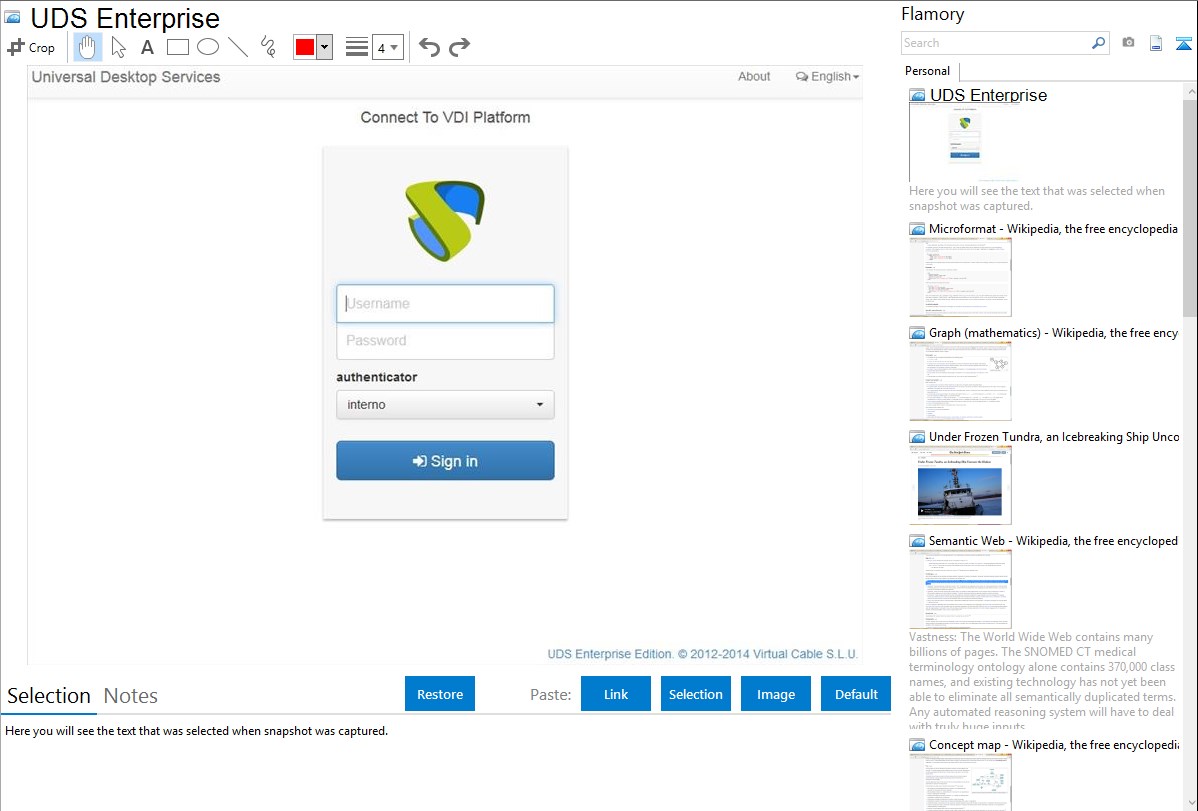
Task: Click the icon beside Microformat snapshot title
Action: tap(918, 229)
